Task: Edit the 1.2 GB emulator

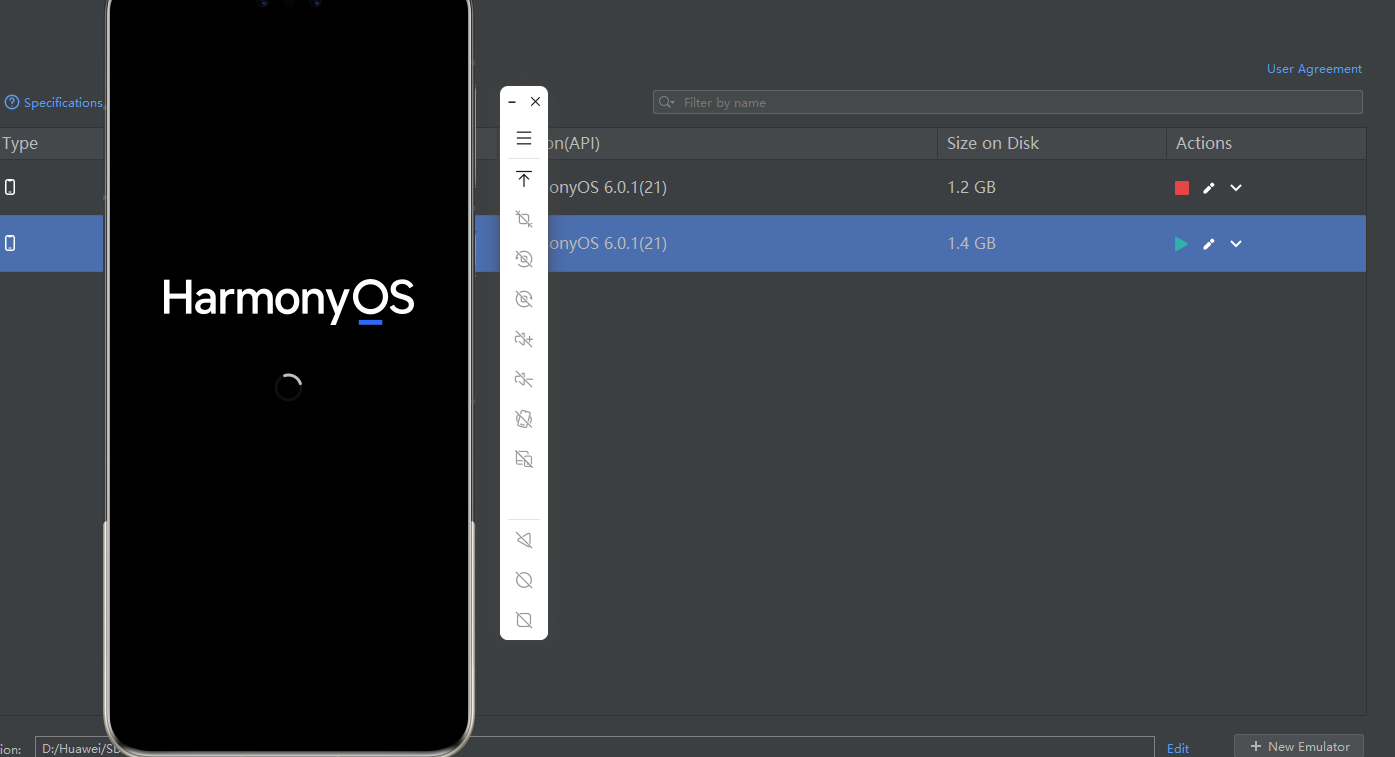Action: tap(1209, 188)
